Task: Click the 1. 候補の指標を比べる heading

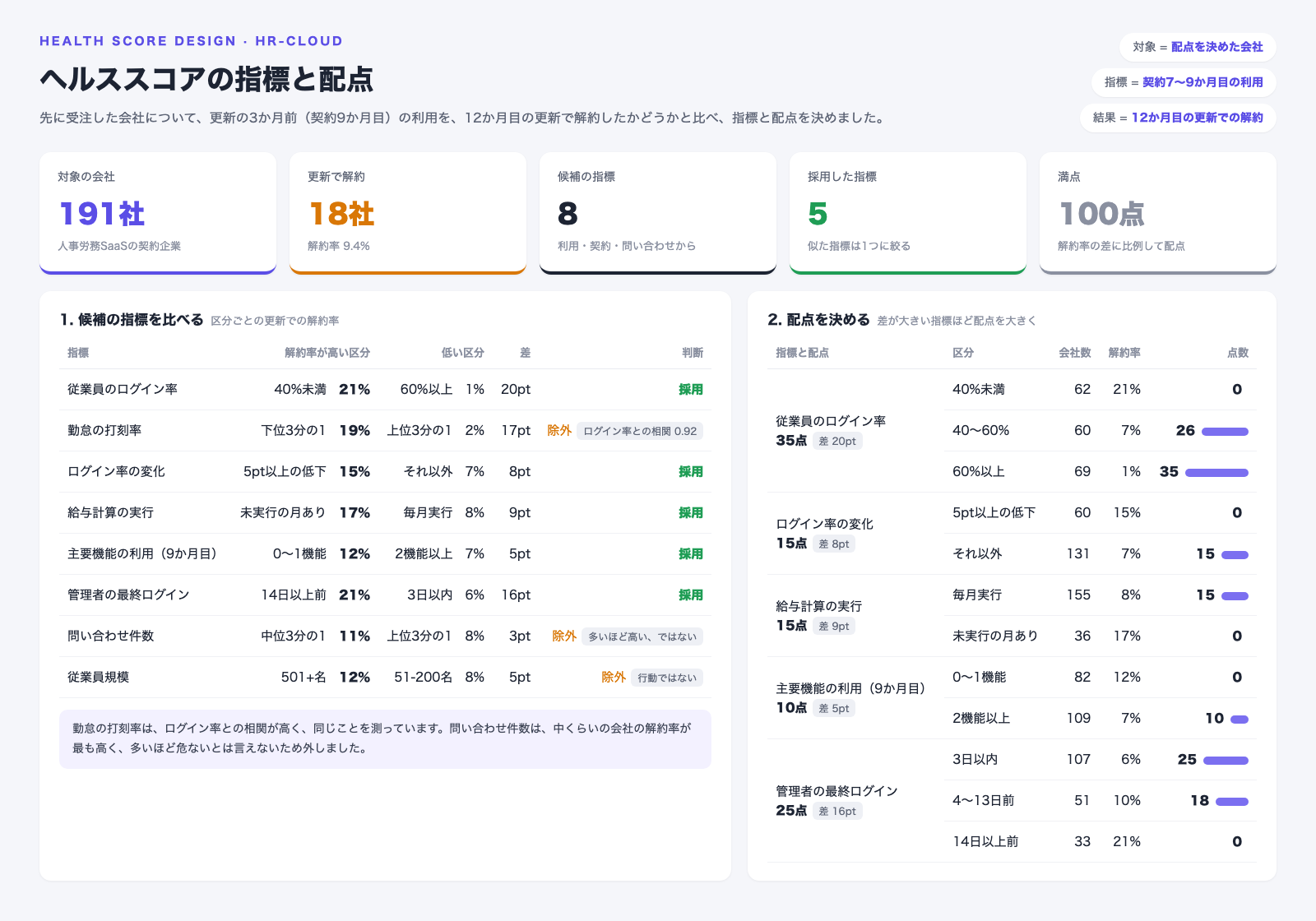Action: (132, 320)
